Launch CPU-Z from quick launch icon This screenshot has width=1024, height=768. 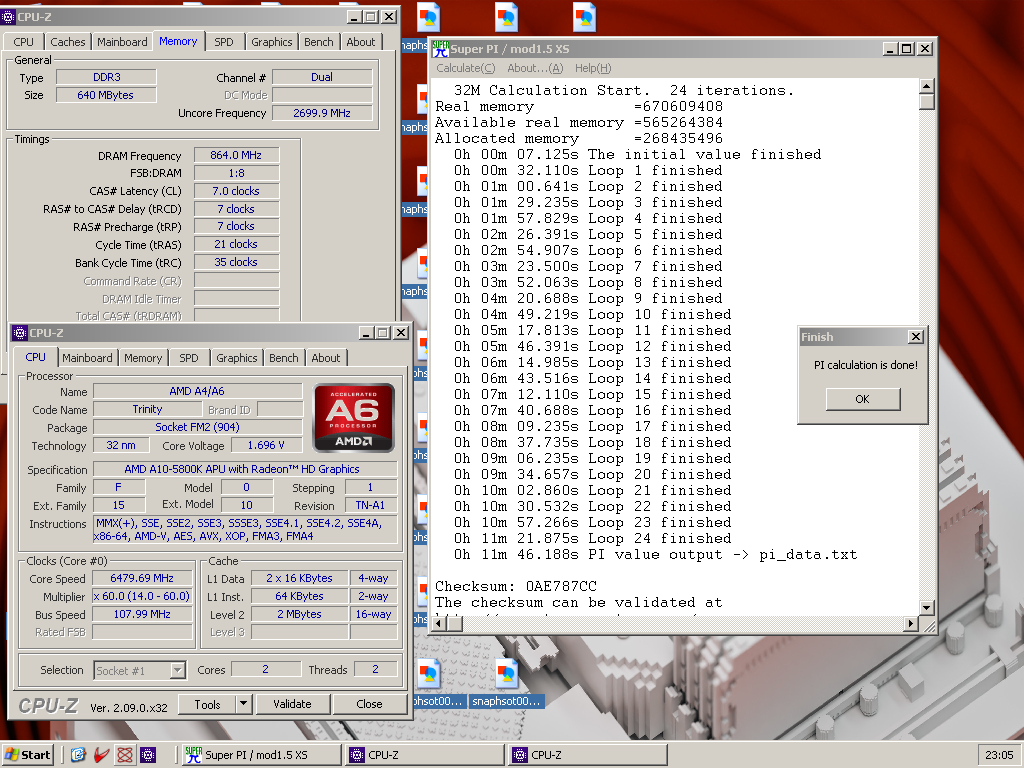148,755
